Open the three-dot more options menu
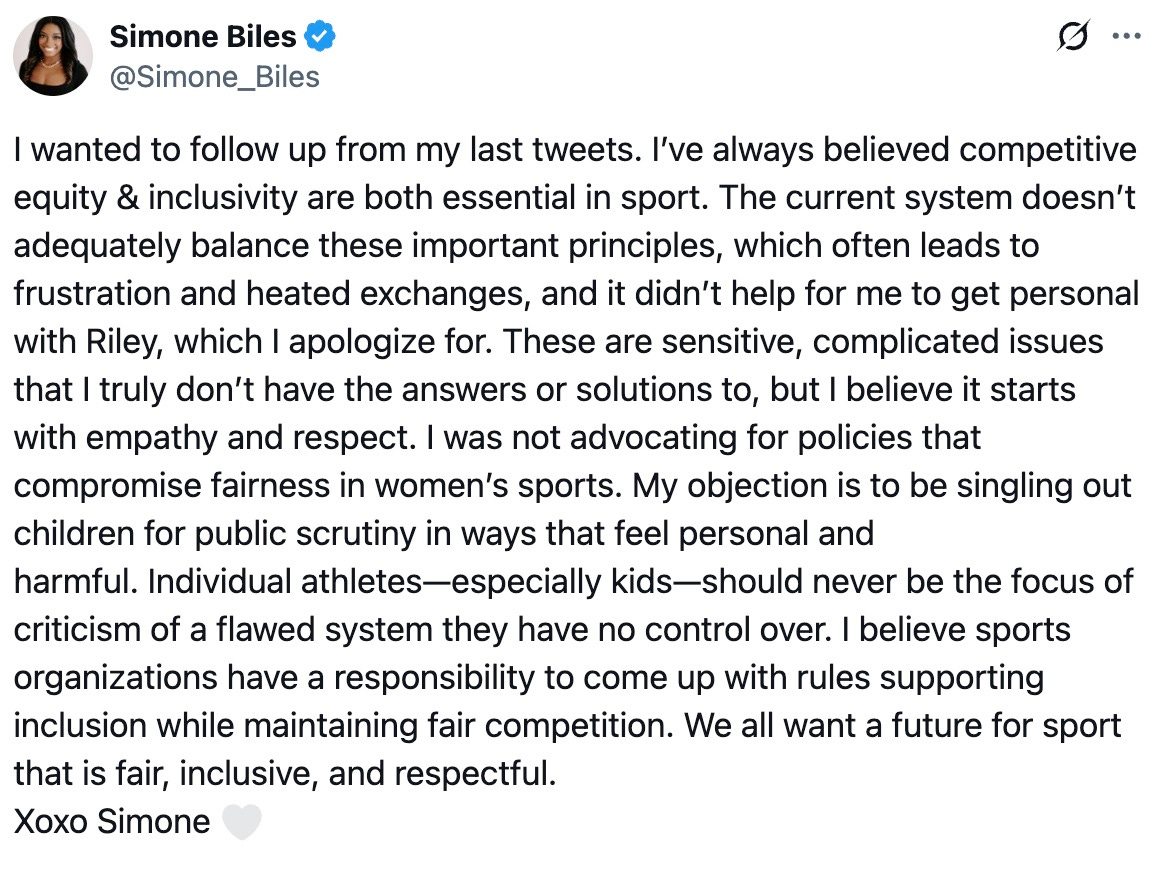 [1126, 37]
